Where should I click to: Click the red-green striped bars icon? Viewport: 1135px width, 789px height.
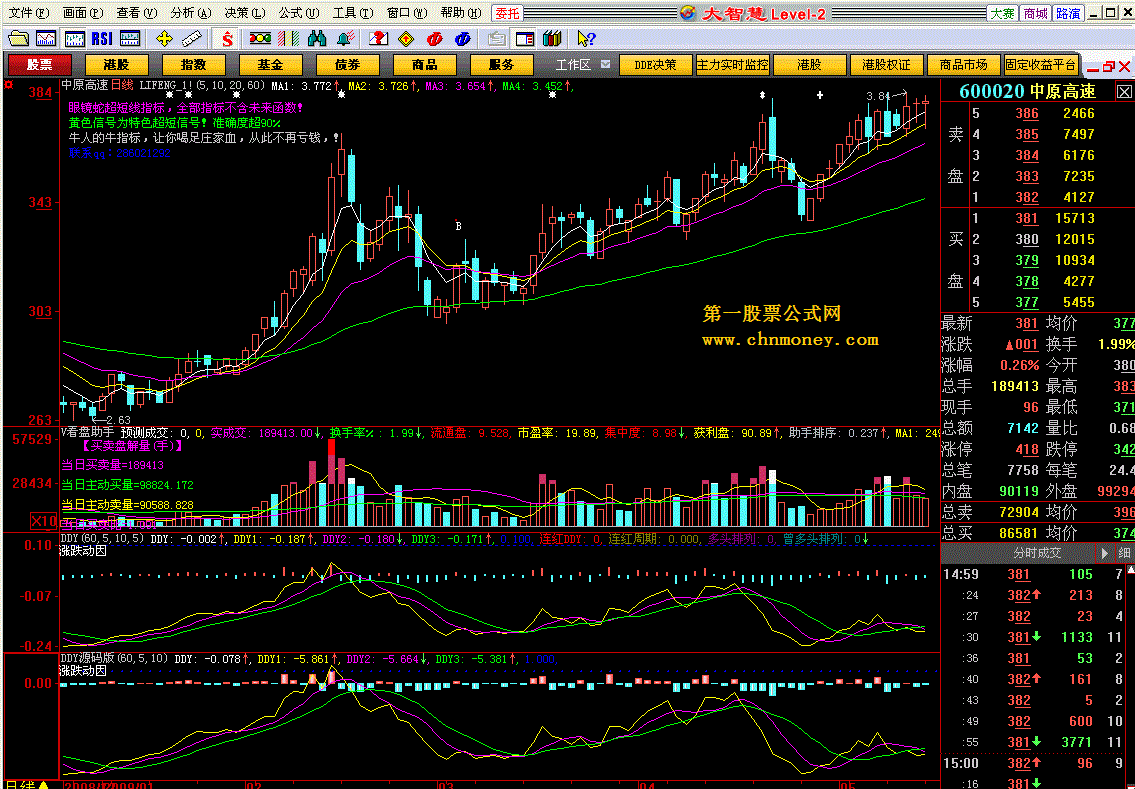point(289,38)
